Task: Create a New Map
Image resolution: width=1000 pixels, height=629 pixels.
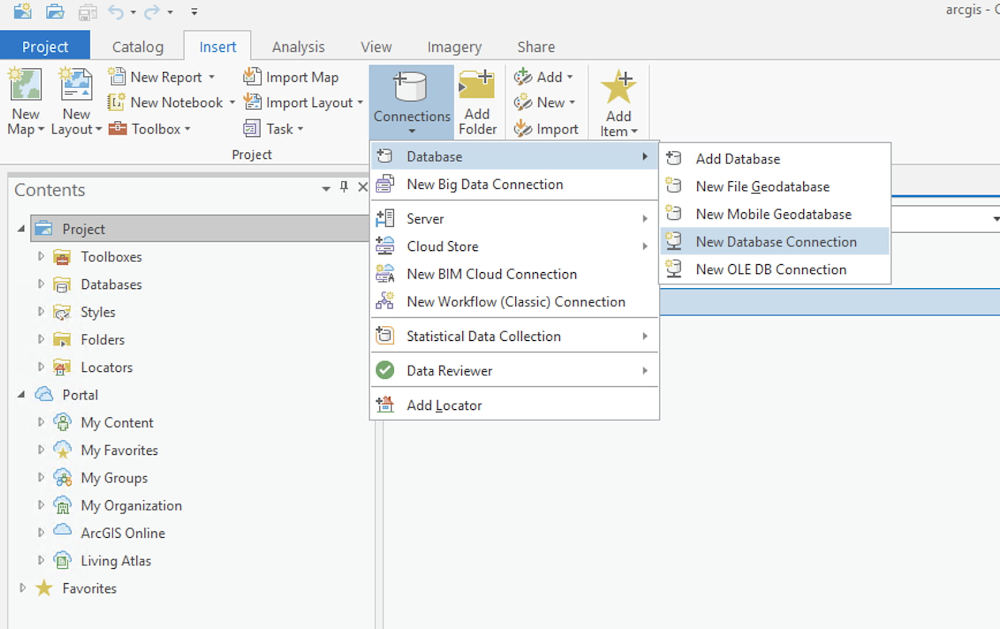Action: tap(24, 100)
